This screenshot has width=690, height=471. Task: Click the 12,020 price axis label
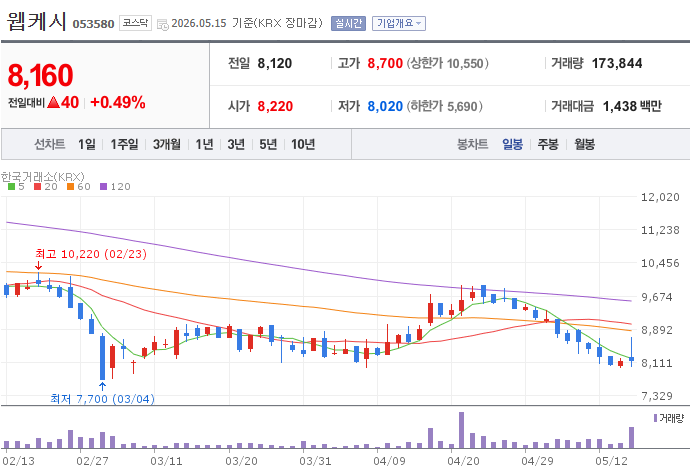tap(660, 197)
